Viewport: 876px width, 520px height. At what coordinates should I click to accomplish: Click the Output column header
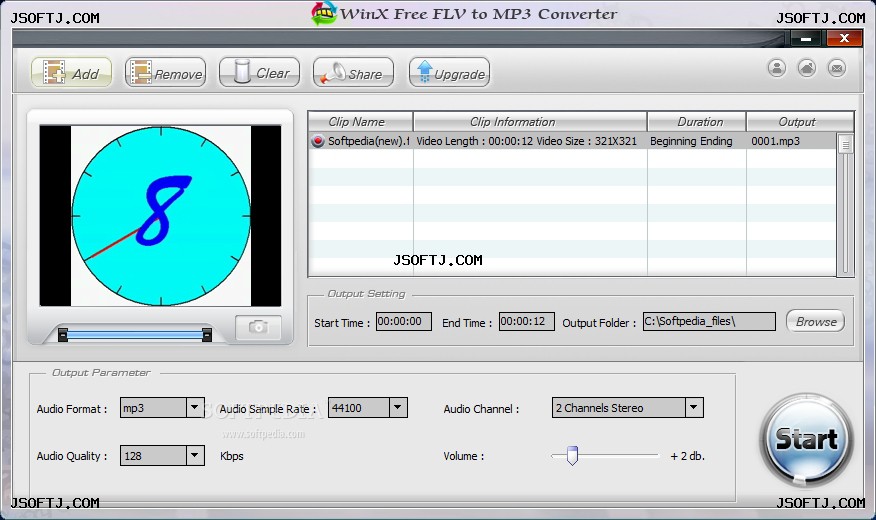[800, 122]
